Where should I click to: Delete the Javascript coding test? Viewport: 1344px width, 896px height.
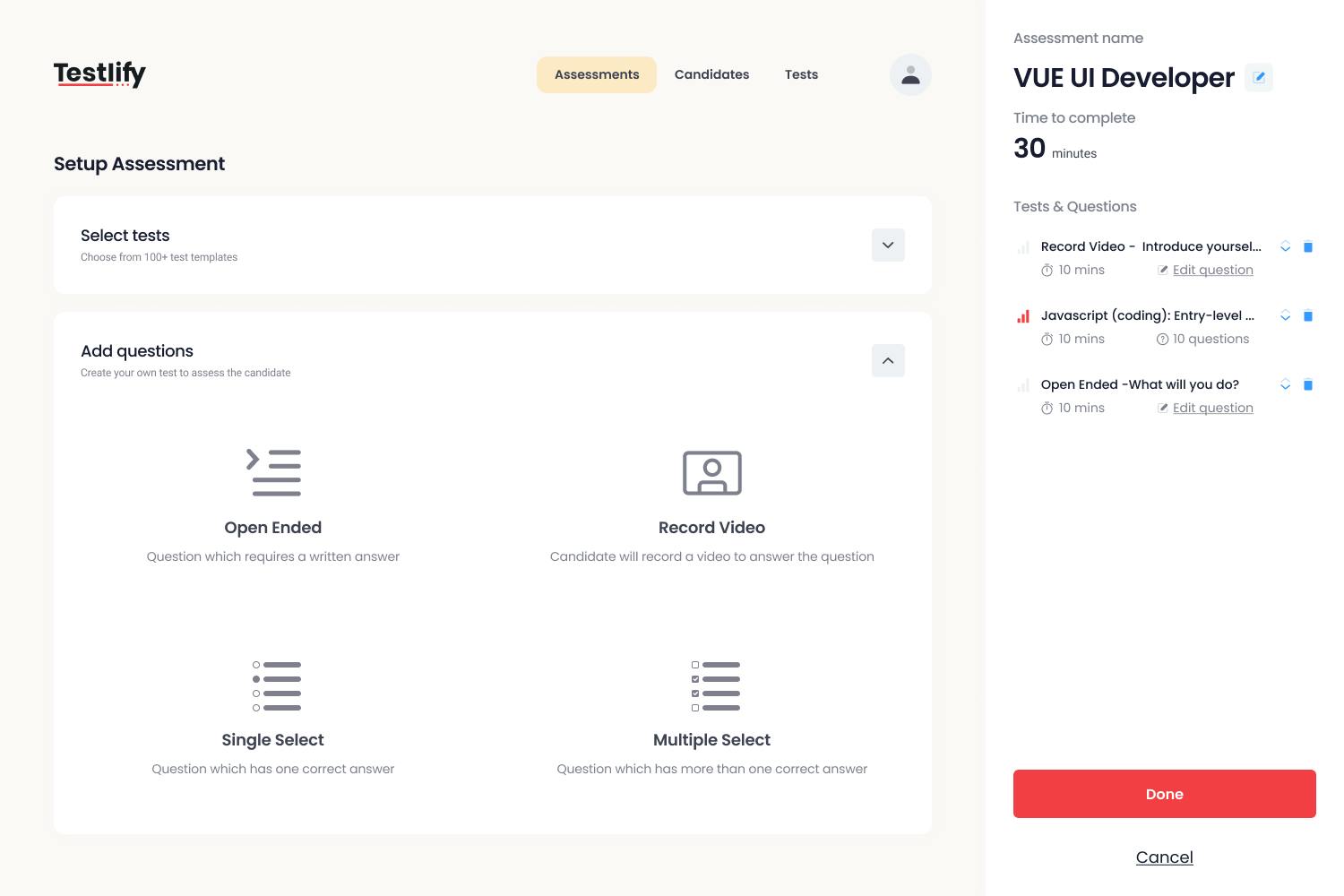(1308, 315)
